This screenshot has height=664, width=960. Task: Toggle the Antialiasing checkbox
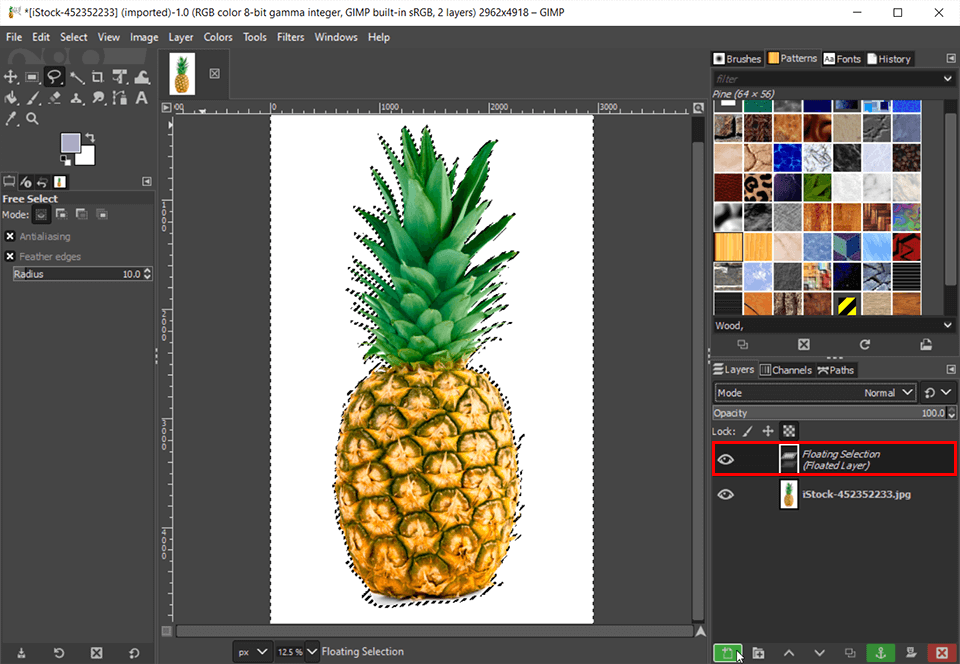(10, 236)
